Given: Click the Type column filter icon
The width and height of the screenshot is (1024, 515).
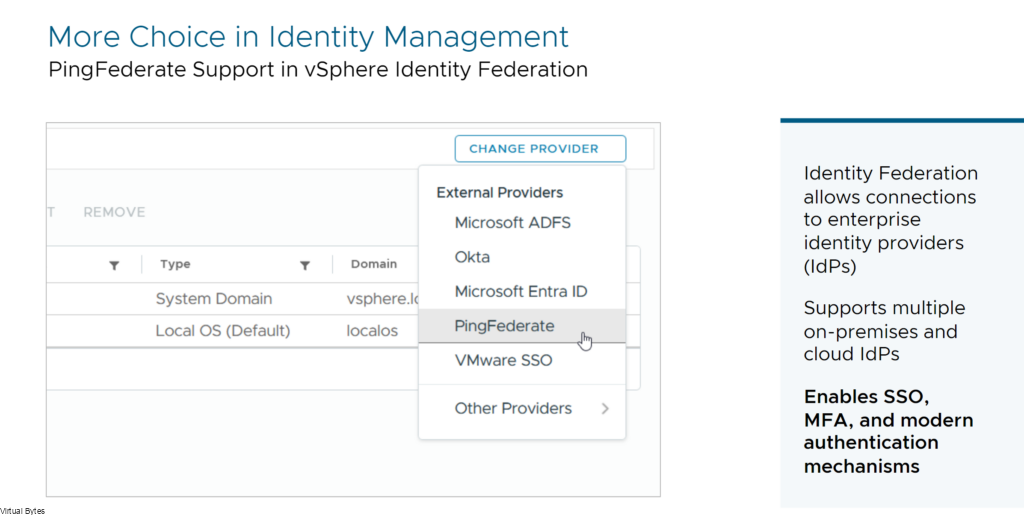Looking at the screenshot, I should point(304,265).
